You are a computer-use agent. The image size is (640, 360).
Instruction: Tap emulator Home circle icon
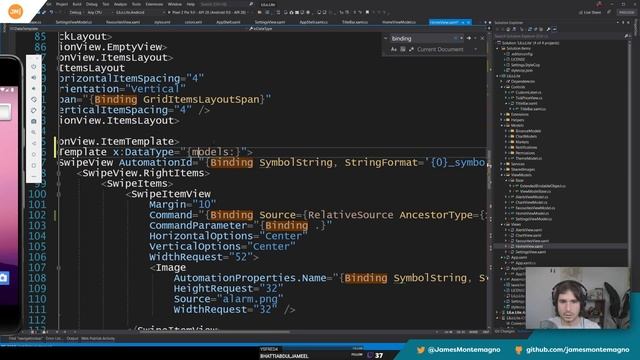[x=34, y=154]
